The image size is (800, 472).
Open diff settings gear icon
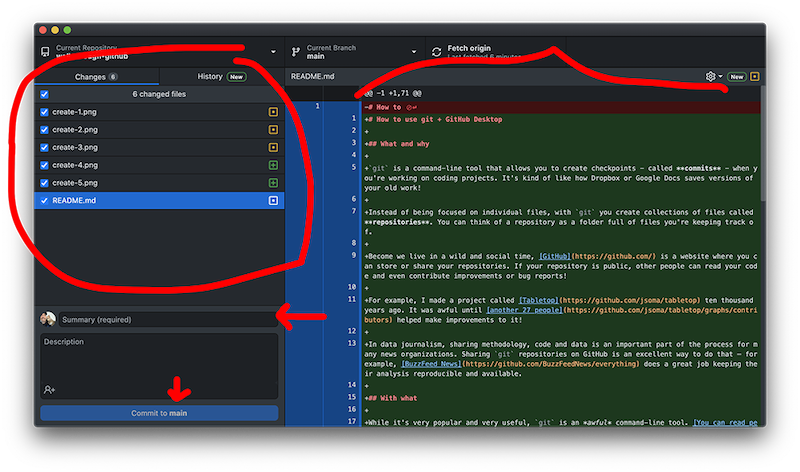710,77
